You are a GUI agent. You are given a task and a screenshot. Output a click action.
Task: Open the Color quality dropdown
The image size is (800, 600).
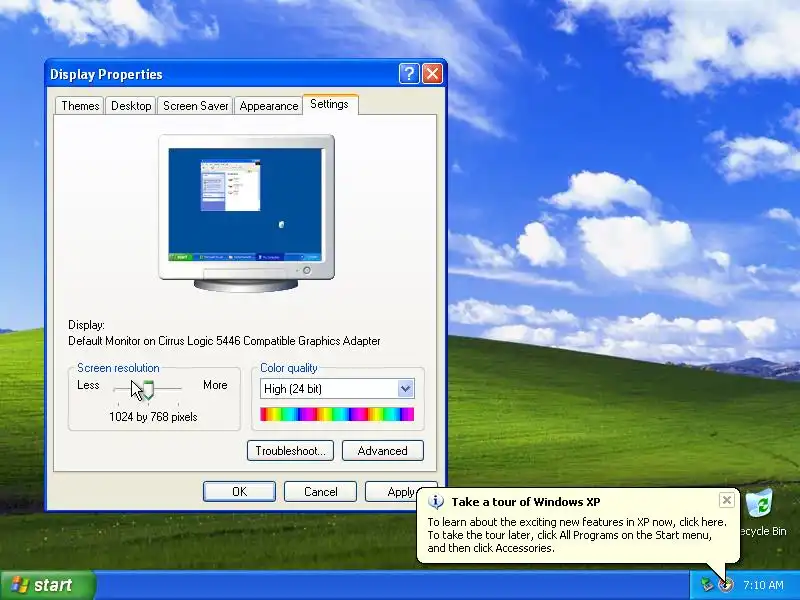click(405, 389)
